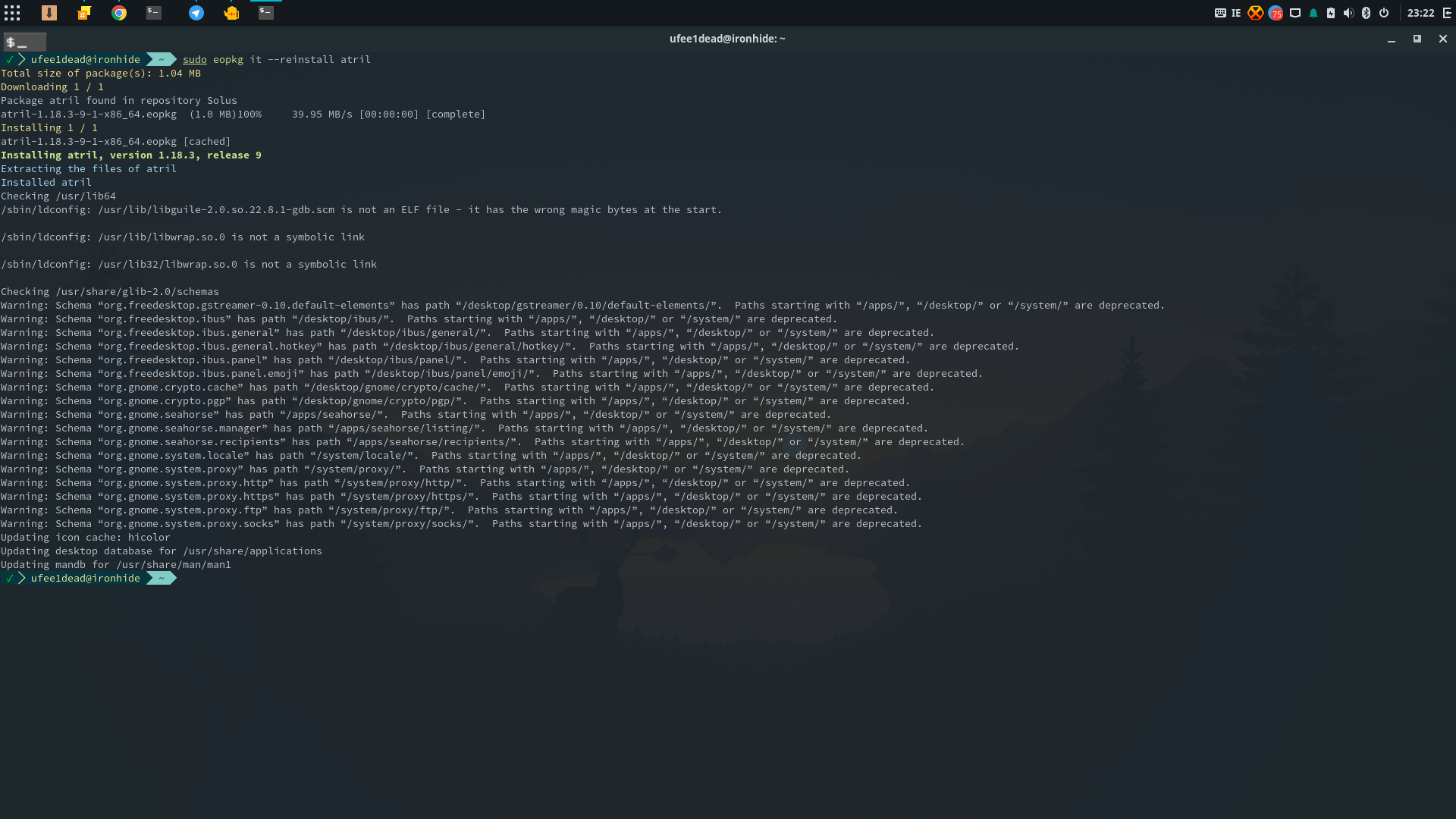
Task: Switch to the first terminal in the panel
Action: pyautogui.click(x=154, y=13)
